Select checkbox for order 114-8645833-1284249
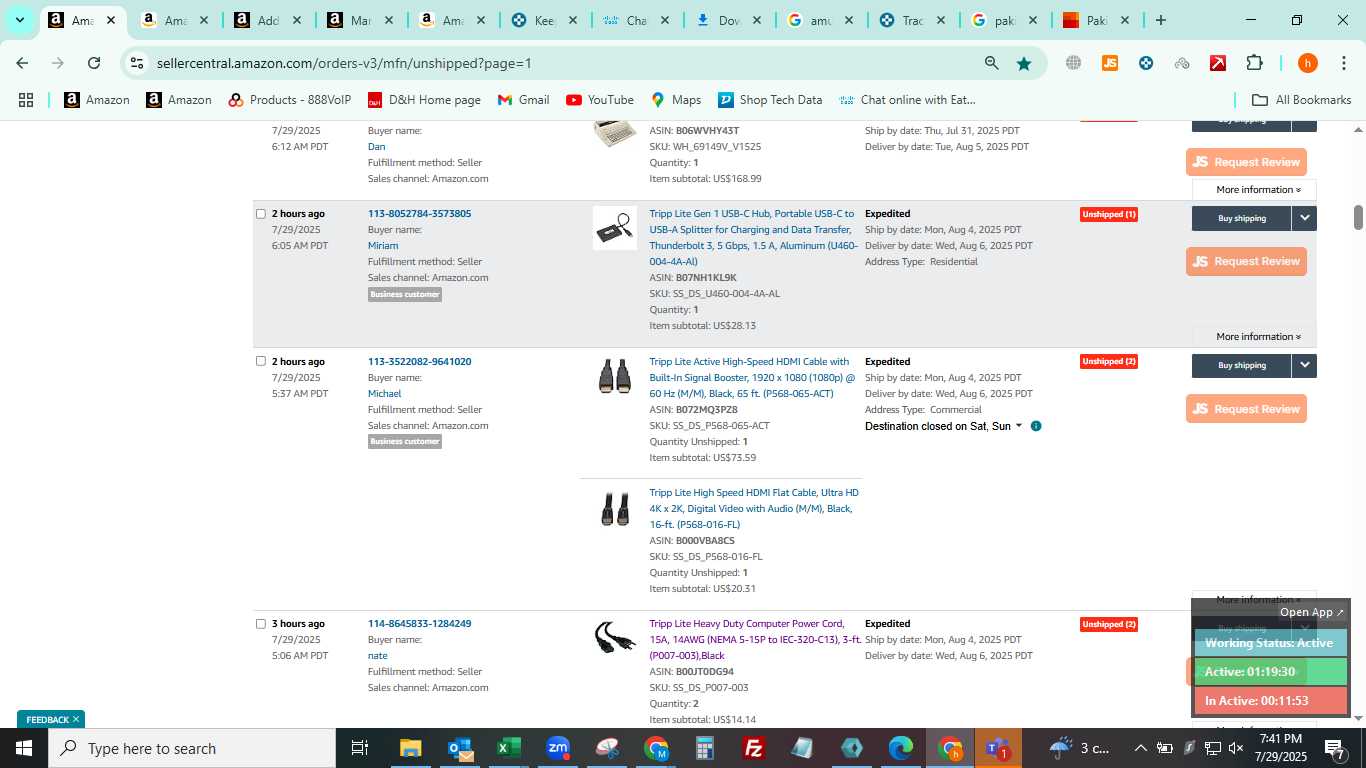Viewport: 1366px width, 768px height. point(261,624)
